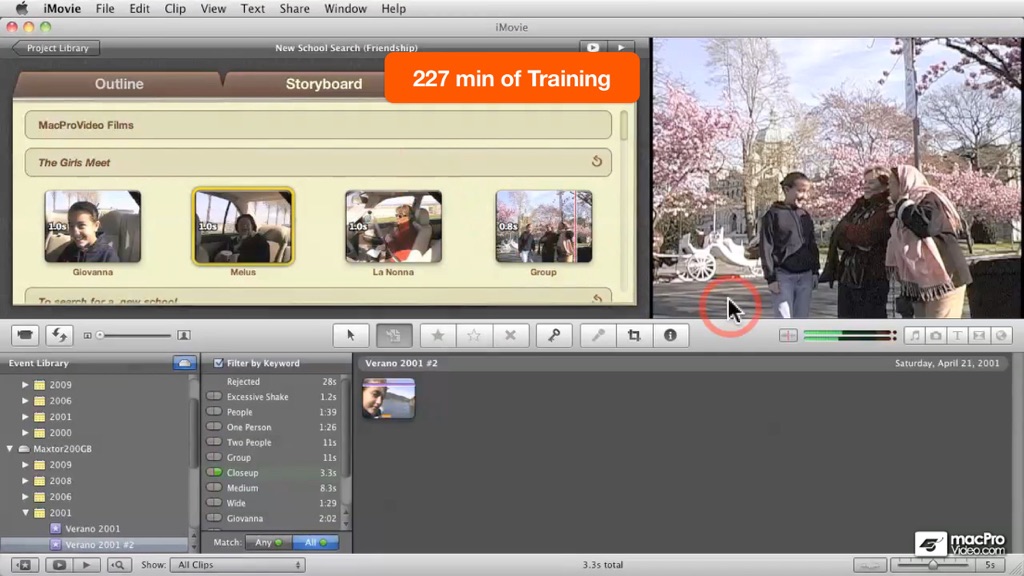Open the Show All Clips dropdown

(238, 565)
